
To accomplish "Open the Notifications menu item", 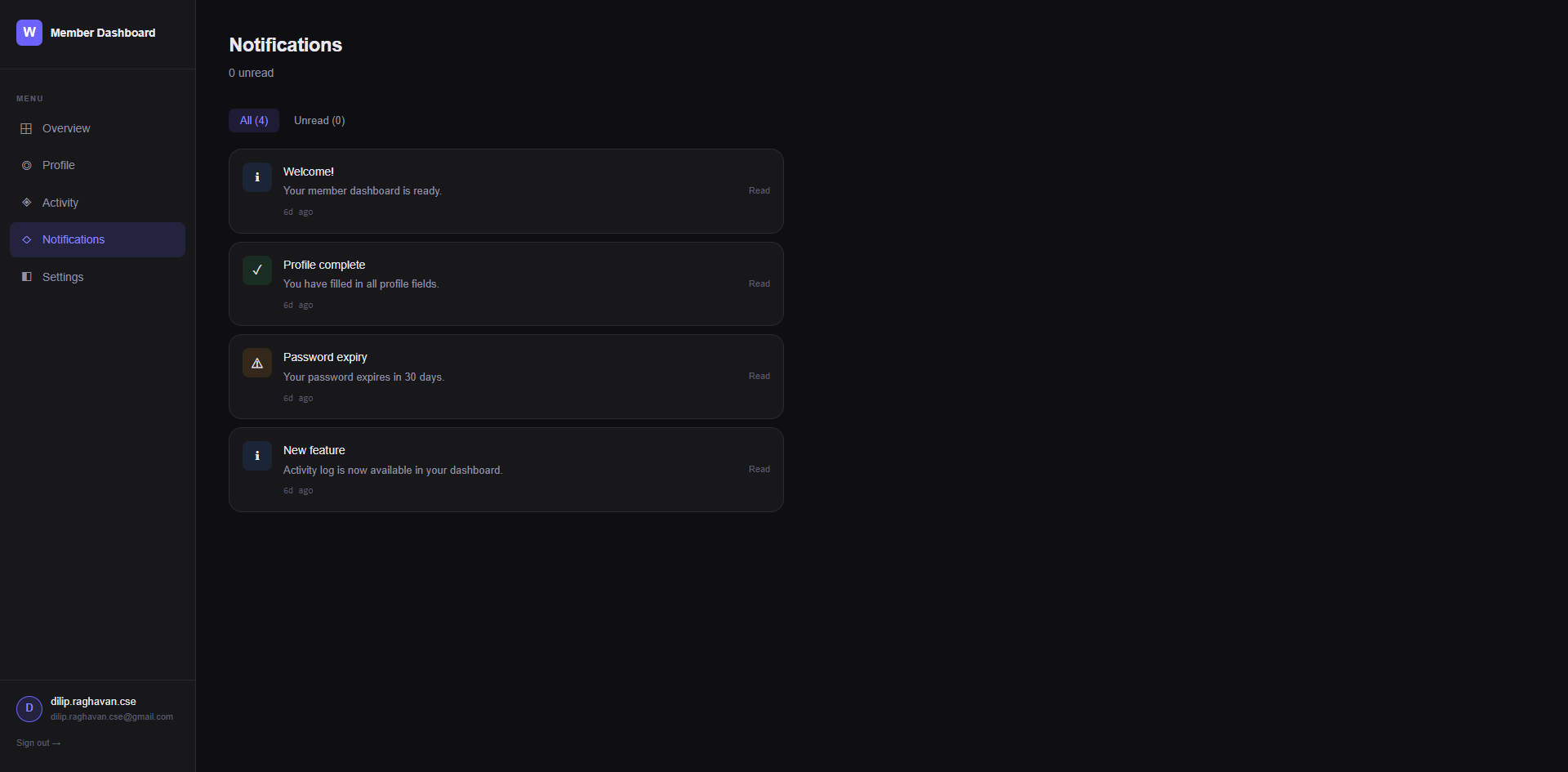I will click(73, 239).
